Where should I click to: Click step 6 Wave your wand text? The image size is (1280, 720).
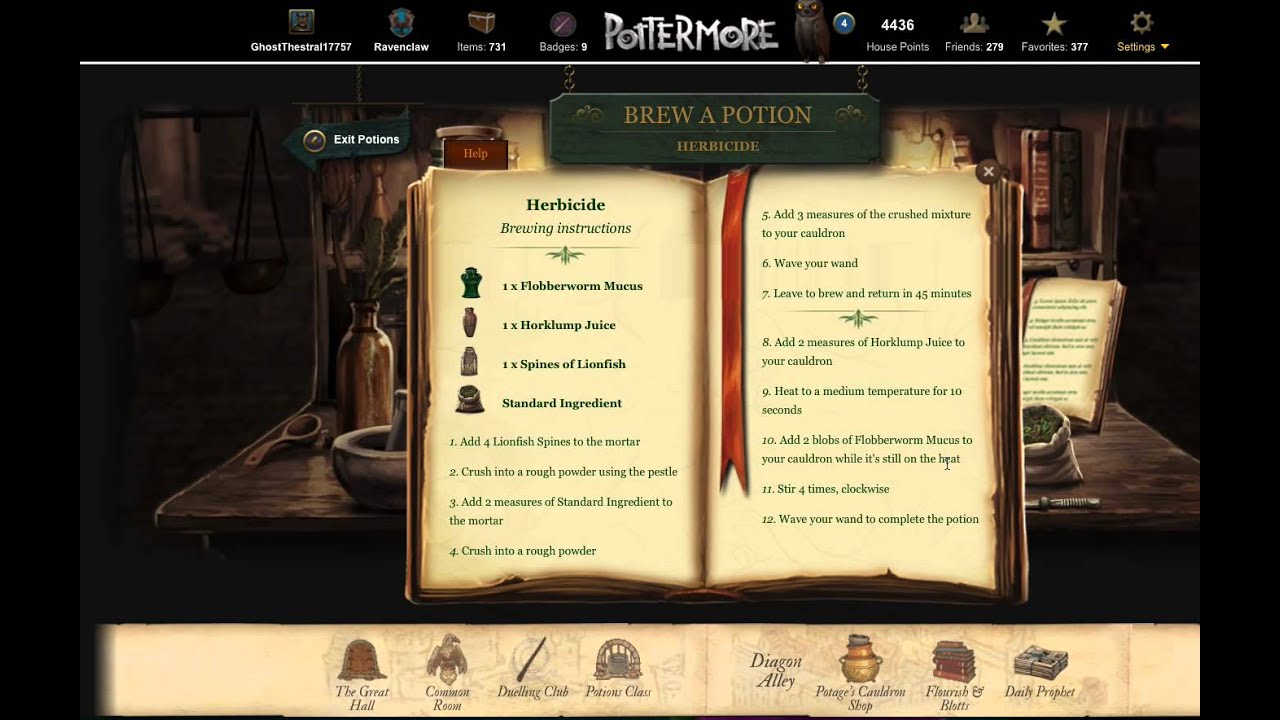click(810, 264)
